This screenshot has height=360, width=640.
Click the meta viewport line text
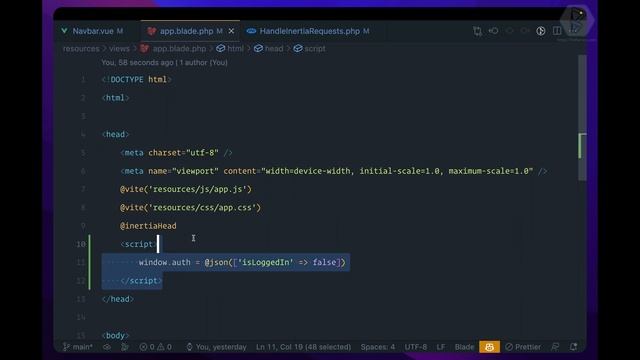point(333,171)
